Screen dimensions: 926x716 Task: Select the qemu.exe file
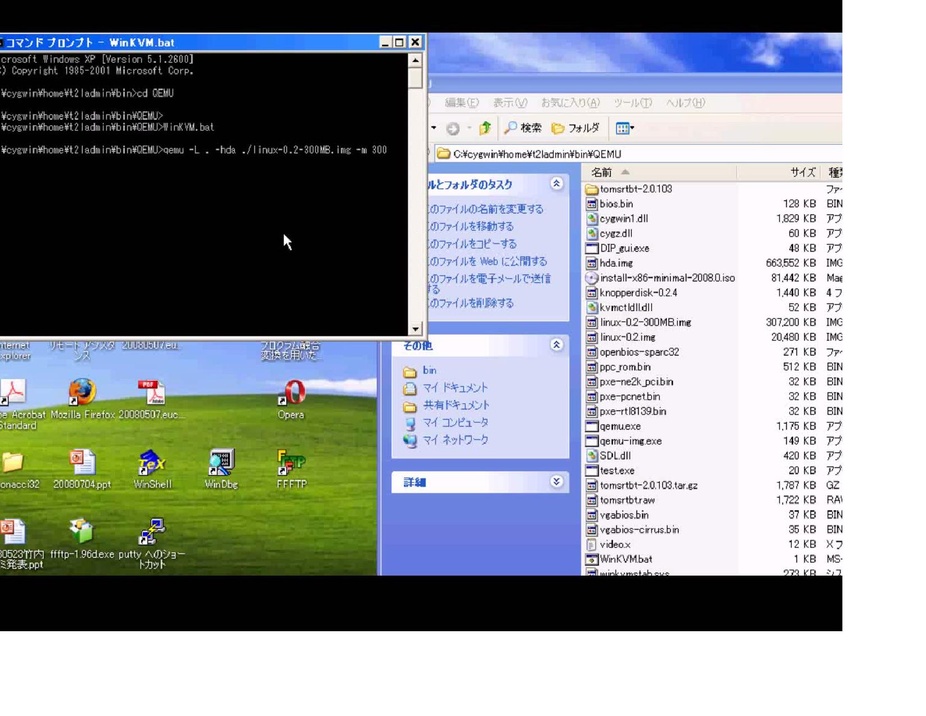pyautogui.click(x=620, y=426)
